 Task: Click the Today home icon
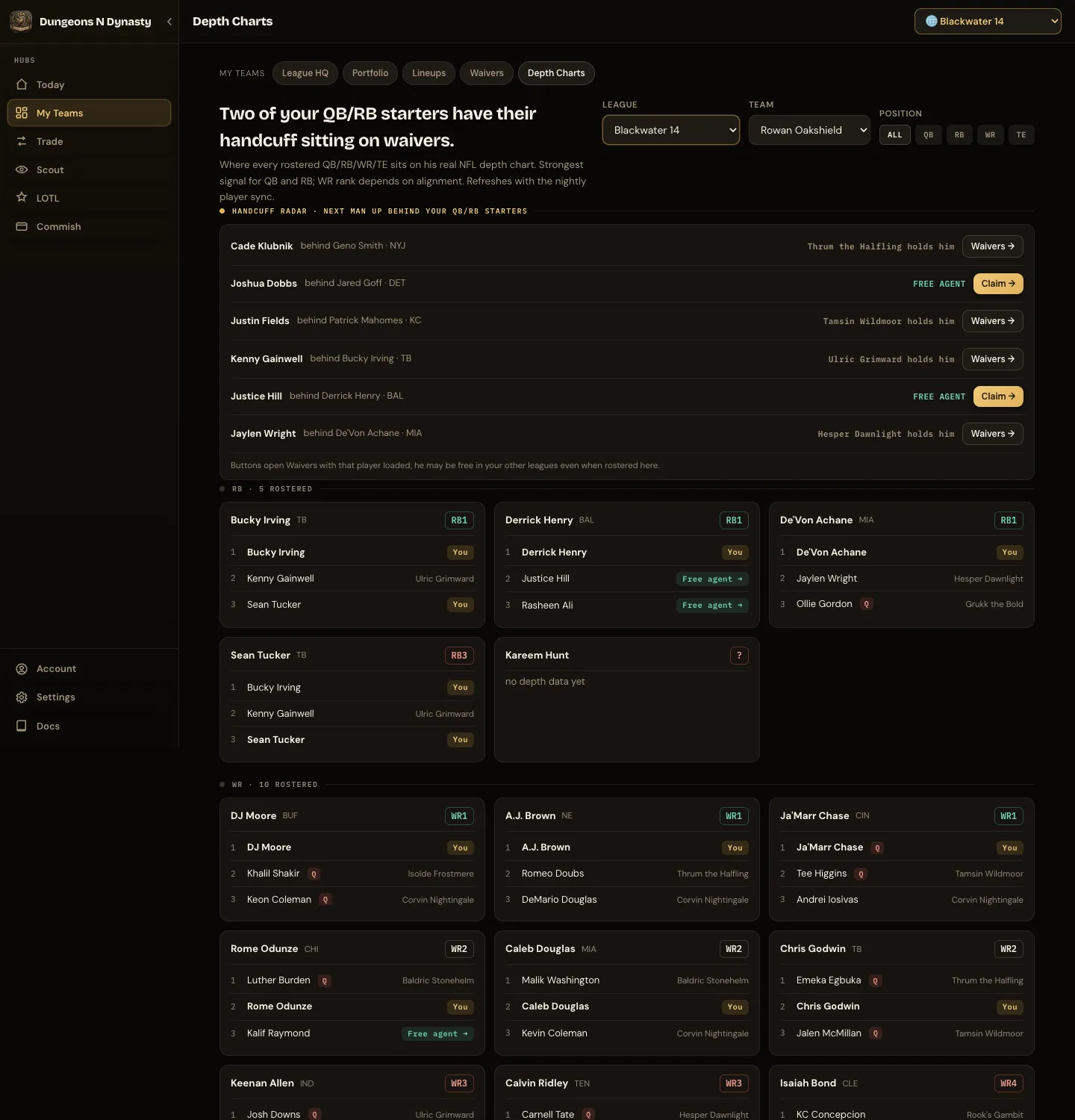[22, 84]
